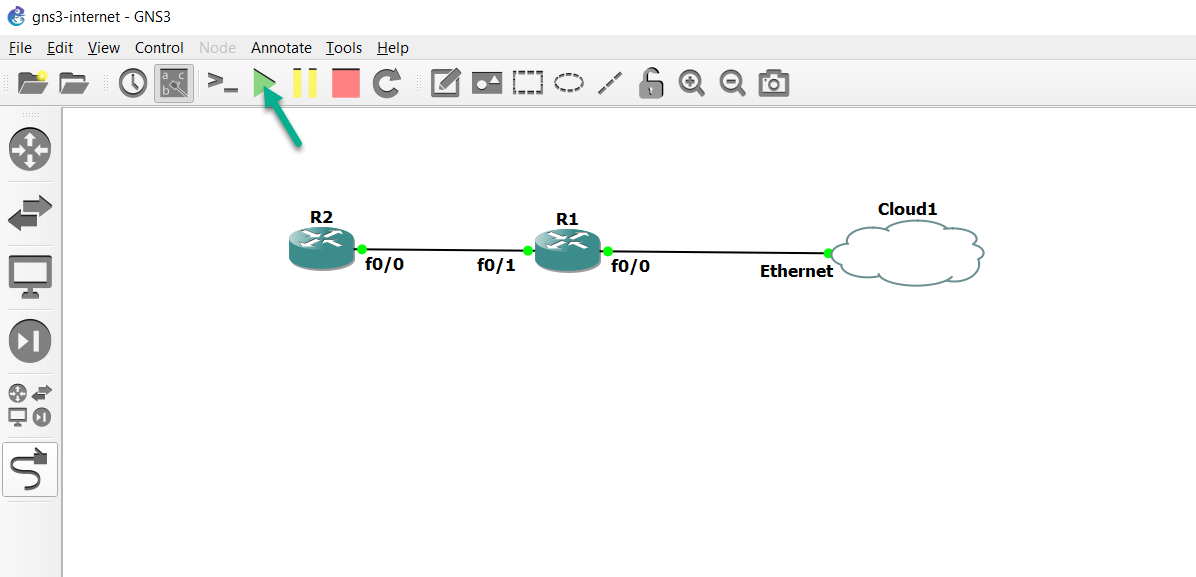
Task: Select the Cloud1 node
Action: click(x=907, y=253)
